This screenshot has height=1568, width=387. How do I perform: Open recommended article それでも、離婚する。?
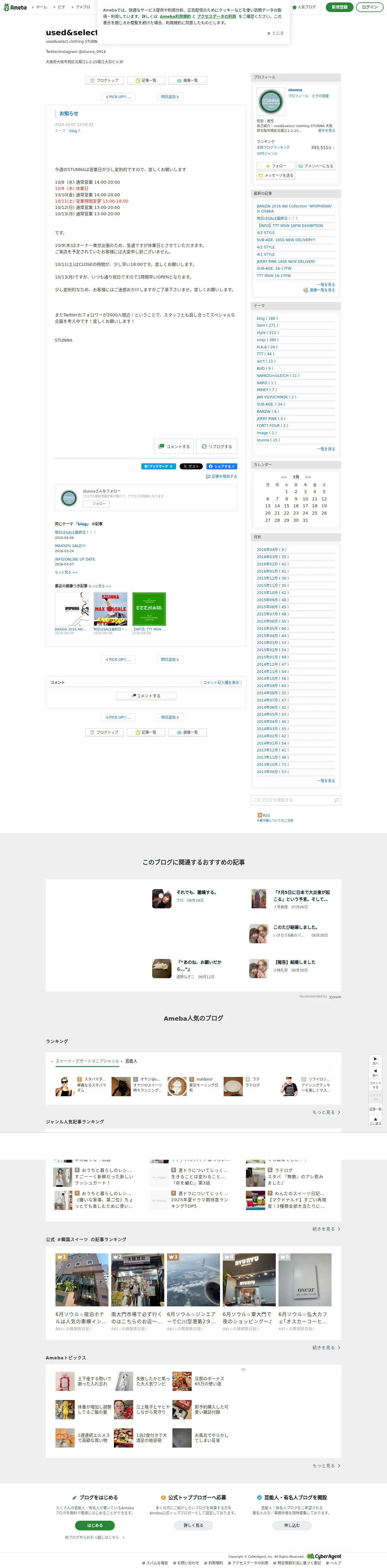pos(196,892)
